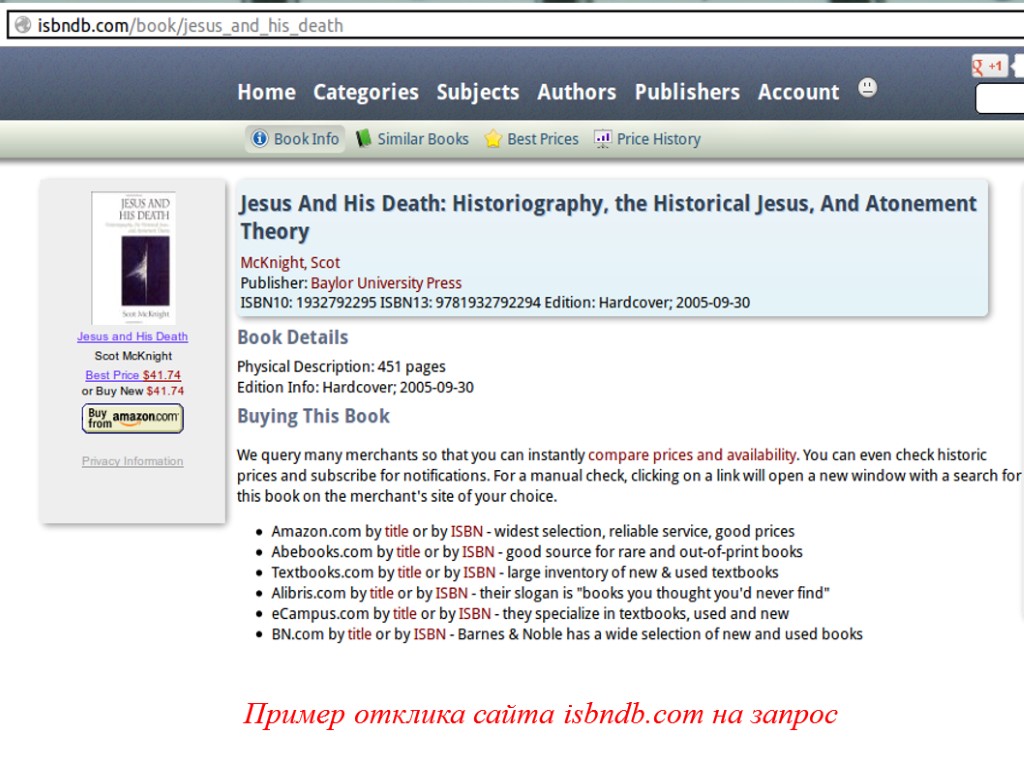1024x768 pixels.
Task: Open the Subjects menu item
Action: pos(477,92)
